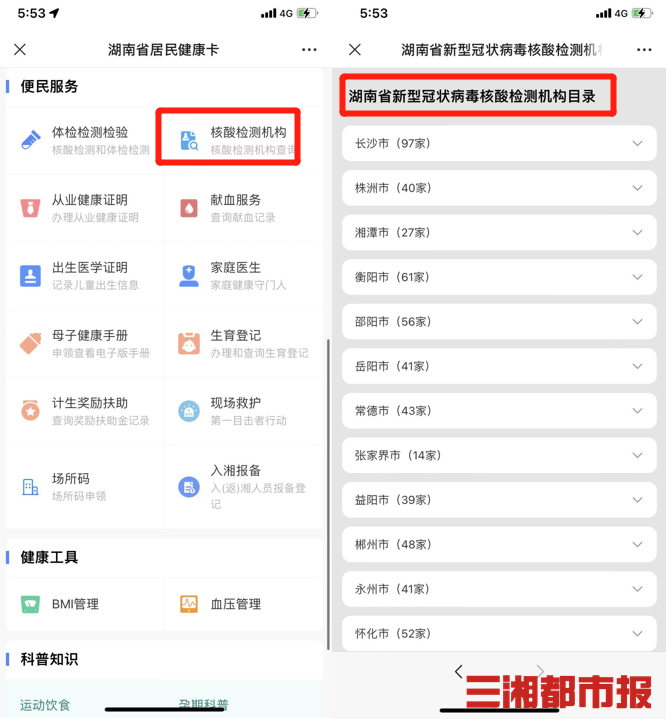666x720 pixels.
Task: Open the BMI管理 scale icon
Action: coord(30,604)
